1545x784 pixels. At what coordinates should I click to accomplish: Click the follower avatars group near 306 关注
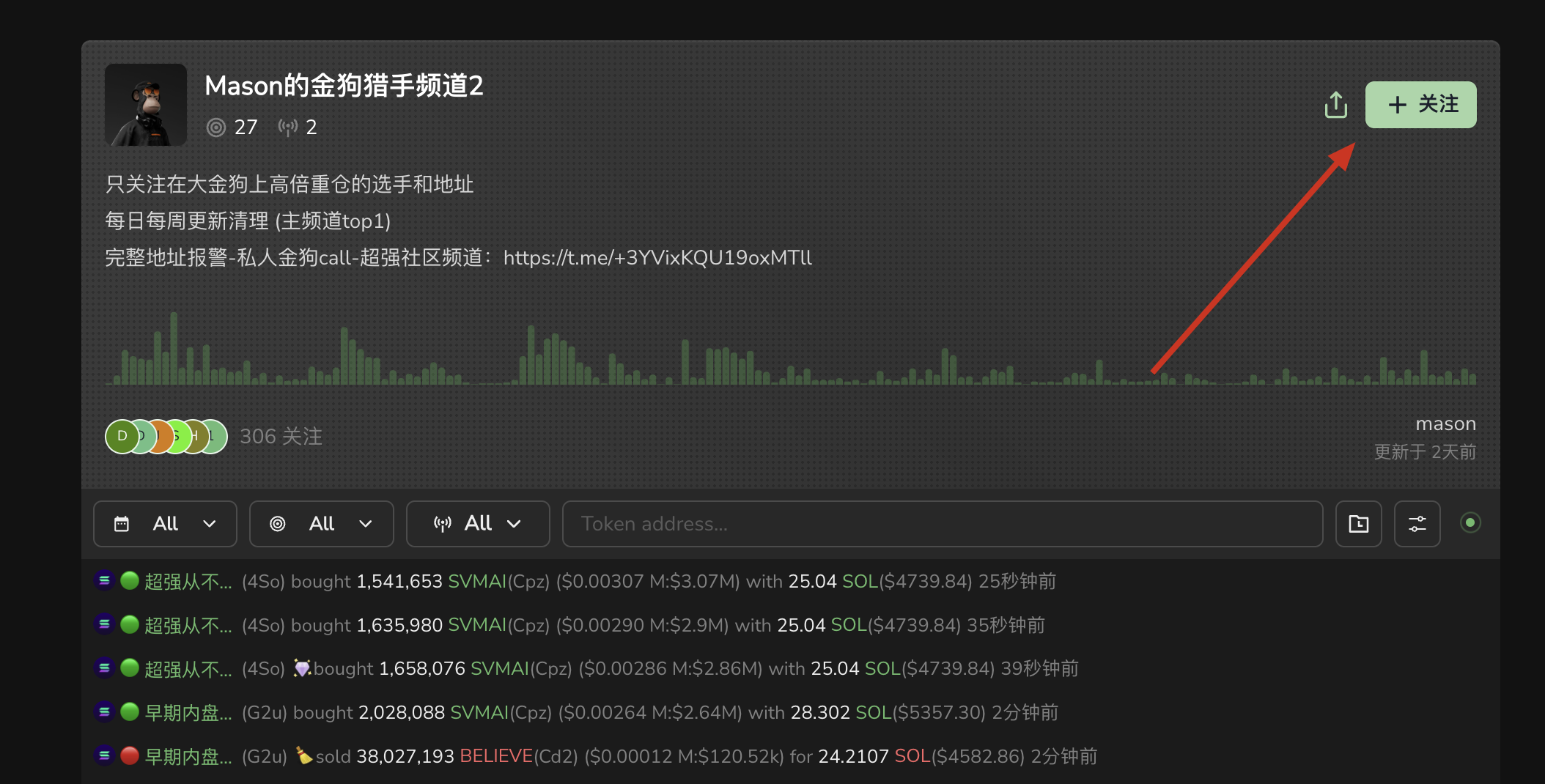coord(166,437)
